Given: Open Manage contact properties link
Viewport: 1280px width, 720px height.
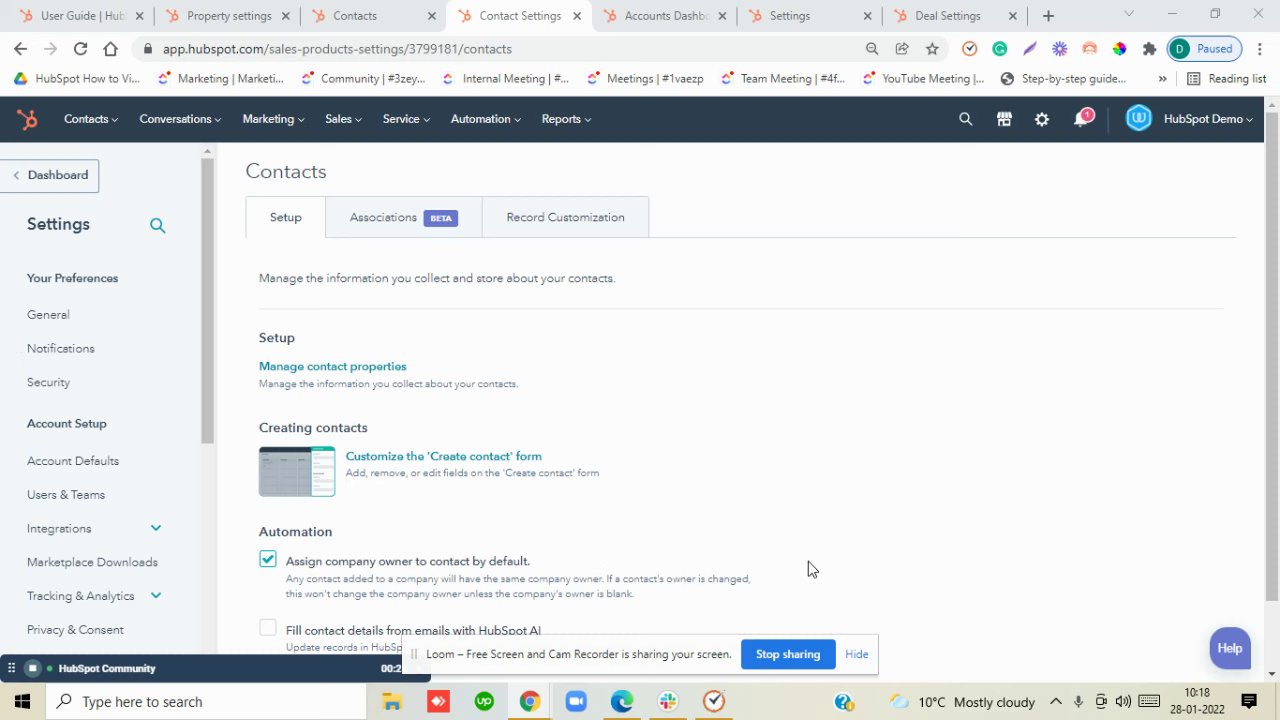Looking at the screenshot, I should pyautogui.click(x=333, y=366).
